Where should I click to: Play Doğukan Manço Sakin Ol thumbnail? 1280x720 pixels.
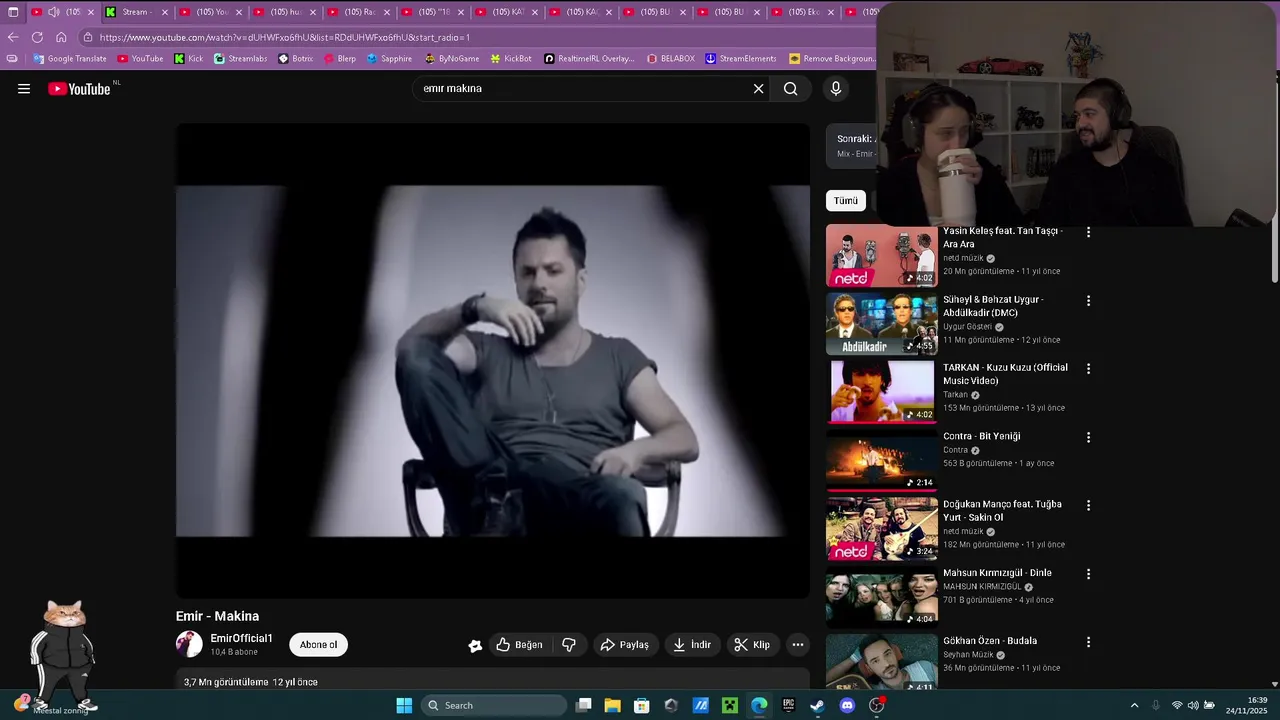pyautogui.click(x=881, y=529)
